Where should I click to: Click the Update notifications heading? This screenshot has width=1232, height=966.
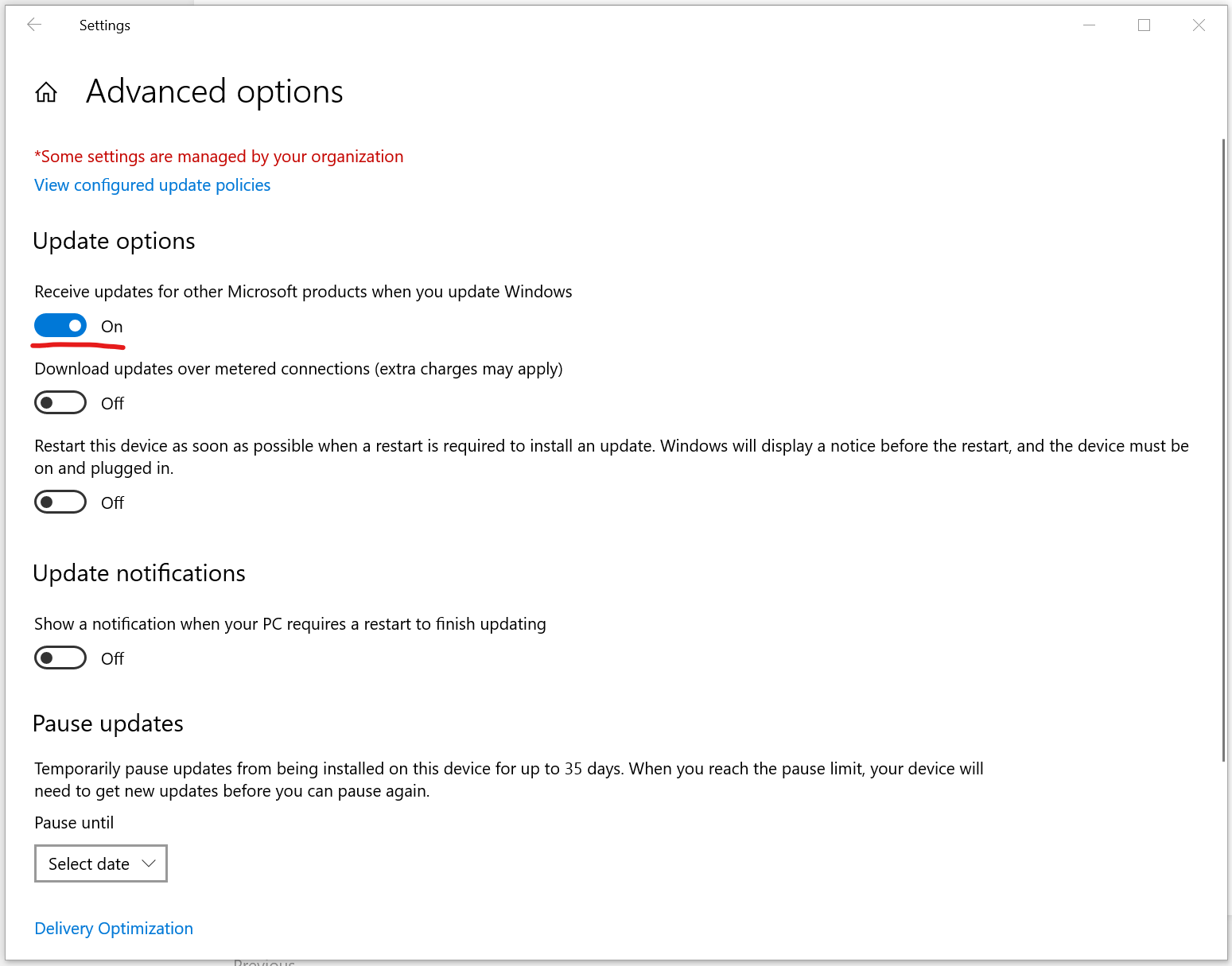pyautogui.click(x=139, y=573)
